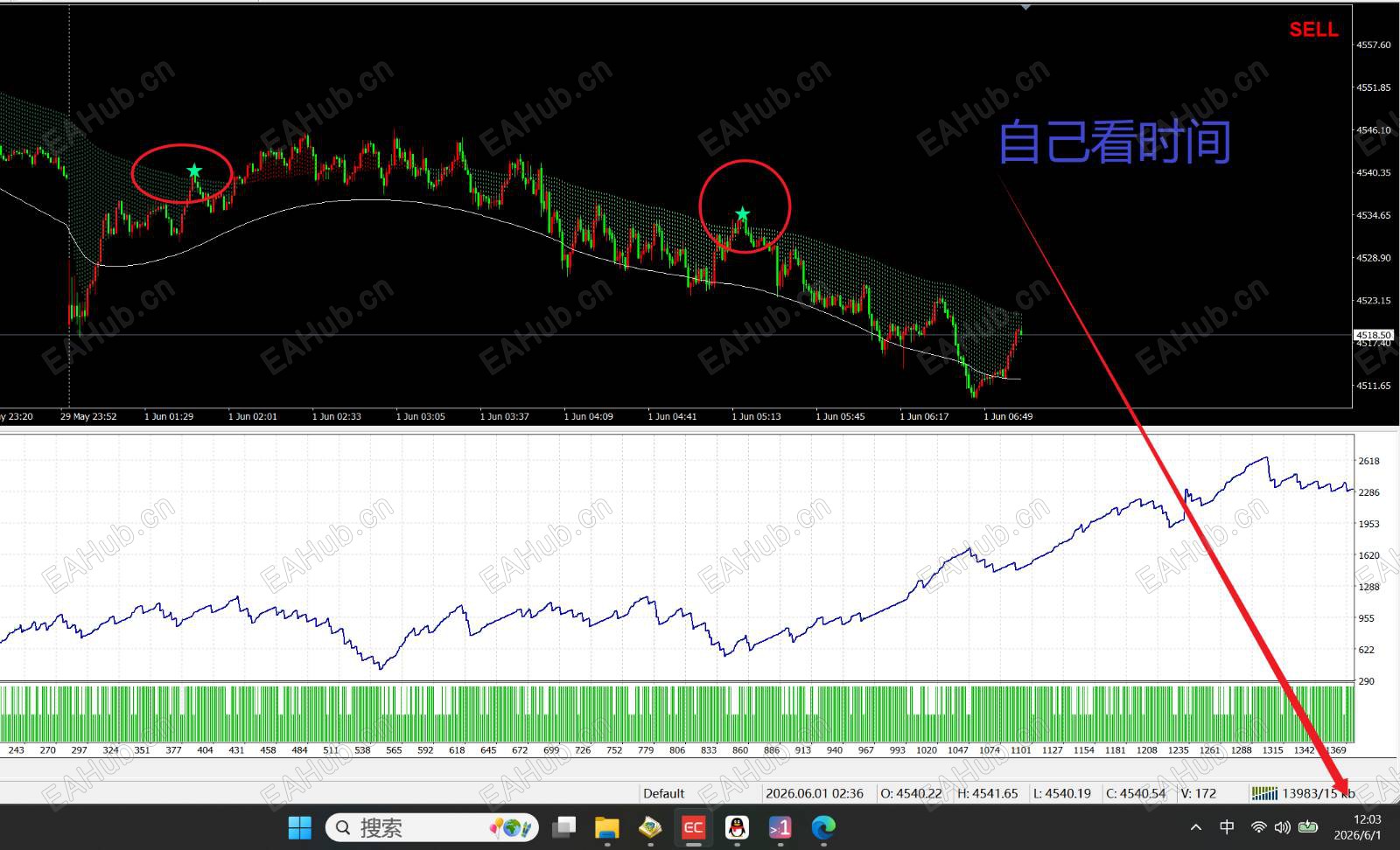The image size is (1400, 850).
Task: Click the second green star signal
Action: [743, 213]
